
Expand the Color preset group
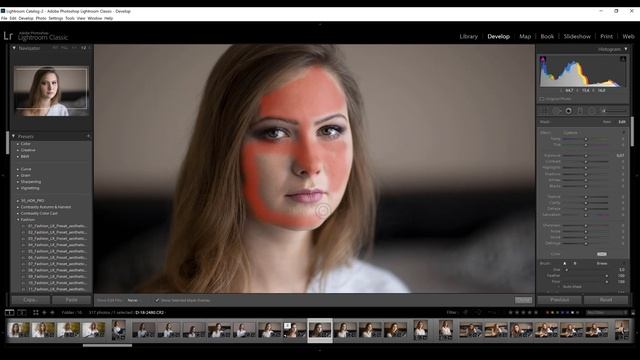click(x=18, y=144)
